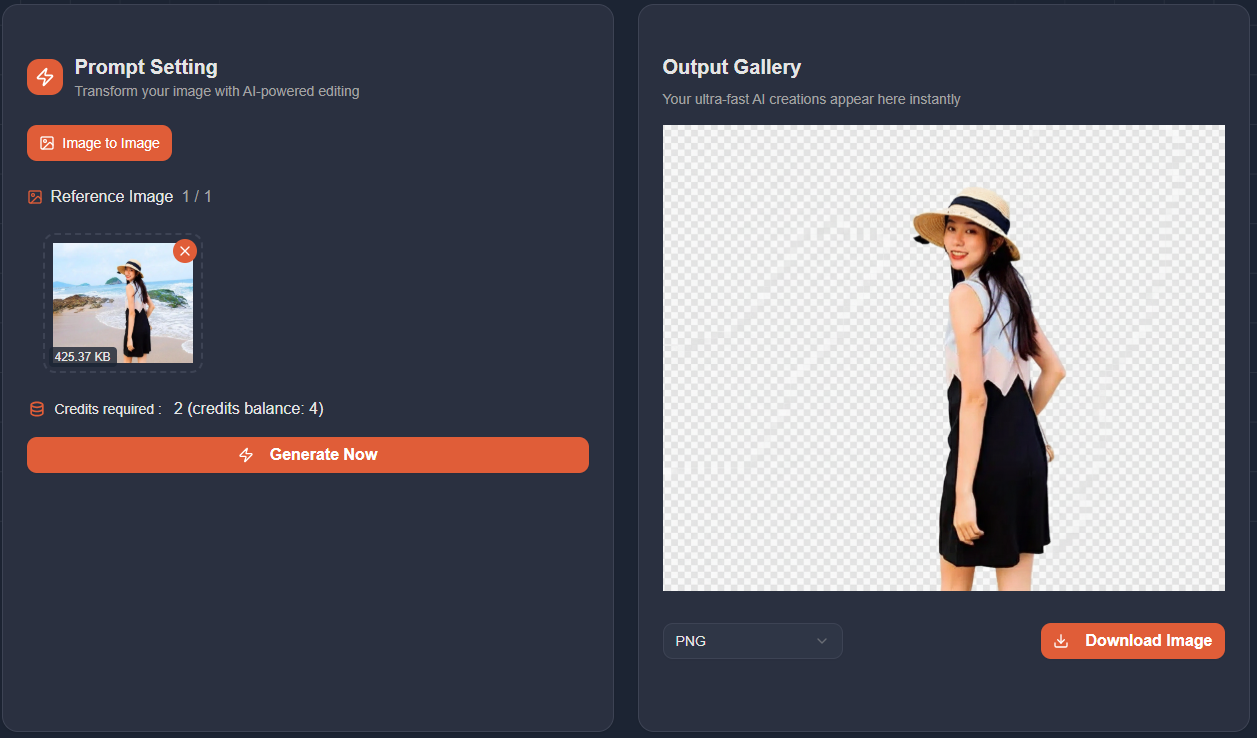Expand the PNG format chevron
The width and height of the screenshot is (1257, 738).
[822, 641]
